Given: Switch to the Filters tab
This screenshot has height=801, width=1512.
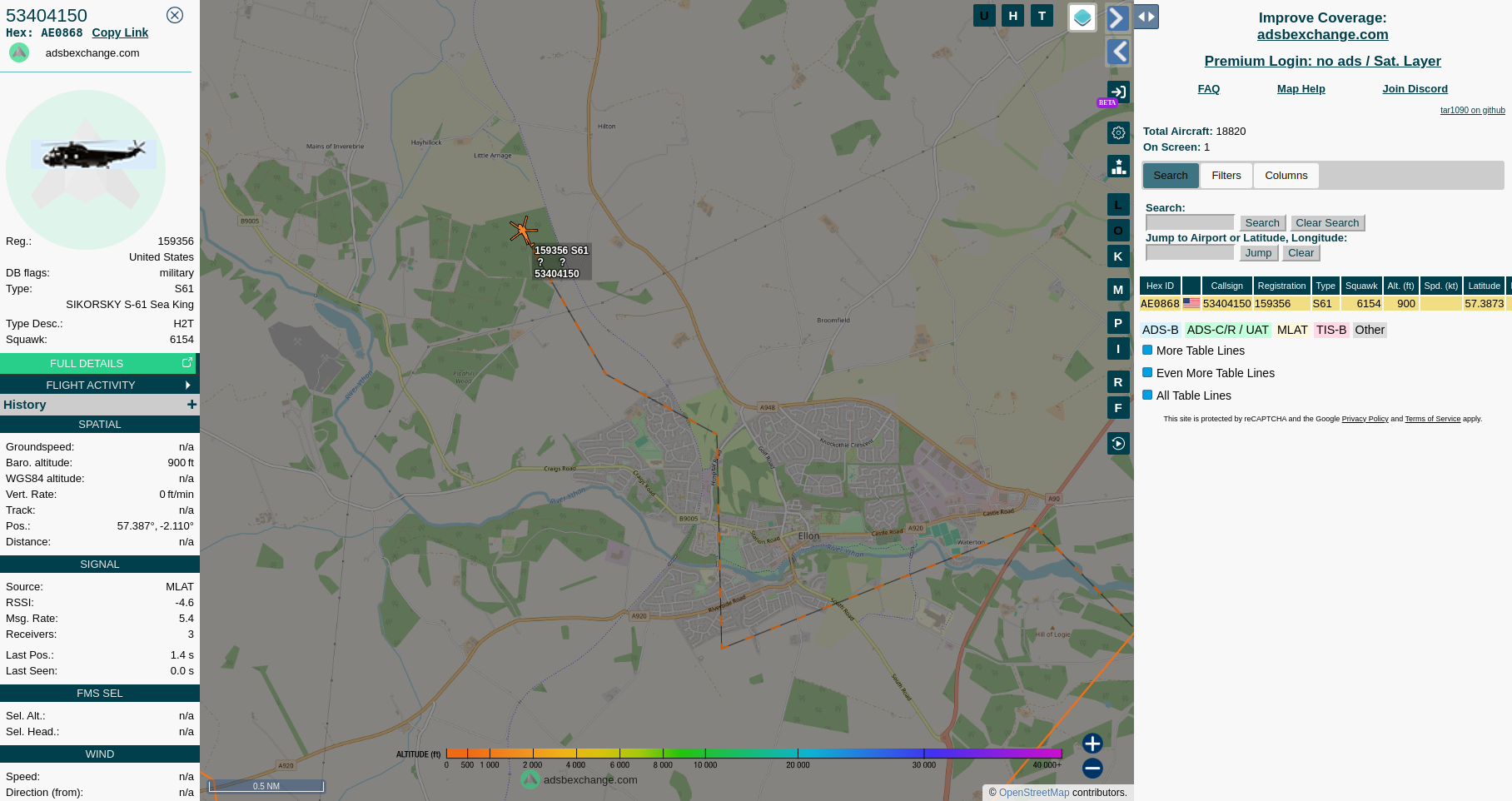Looking at the screenshot, I should (1226, 176).
